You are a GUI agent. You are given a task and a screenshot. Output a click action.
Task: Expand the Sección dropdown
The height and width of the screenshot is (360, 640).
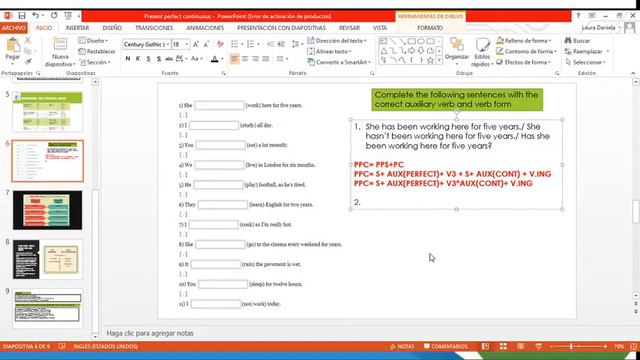pos(96,62)
